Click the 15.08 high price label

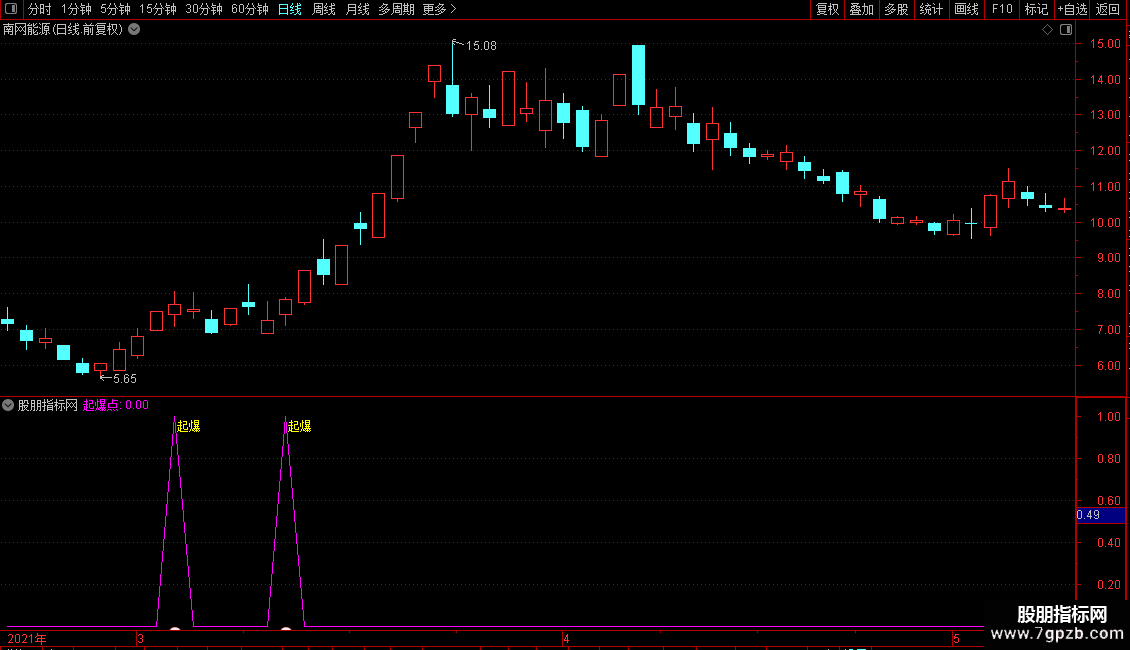481,46
